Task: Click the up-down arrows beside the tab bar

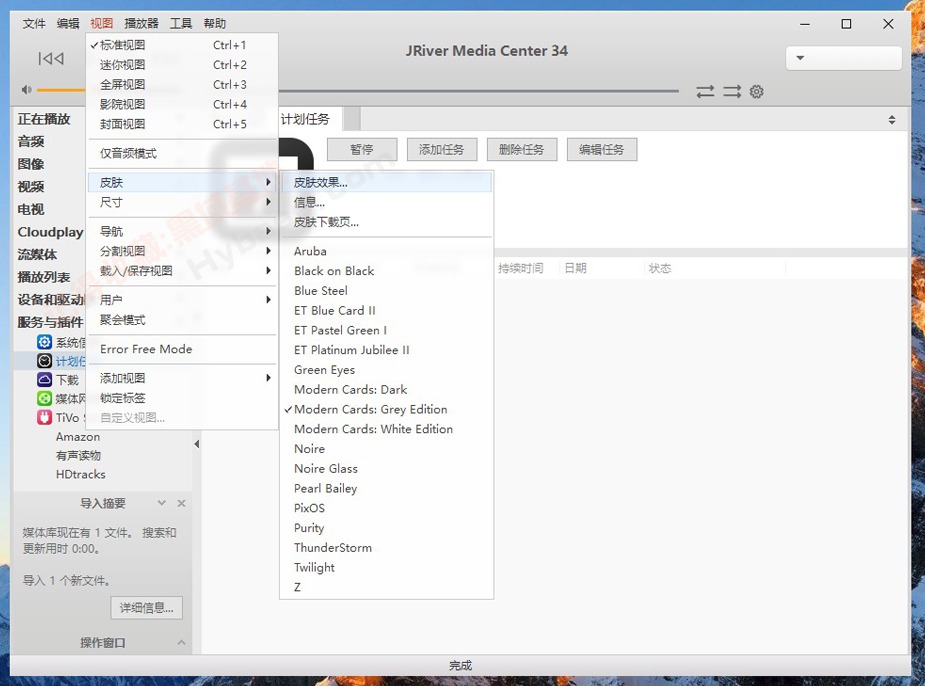Action: click(891, 120)
